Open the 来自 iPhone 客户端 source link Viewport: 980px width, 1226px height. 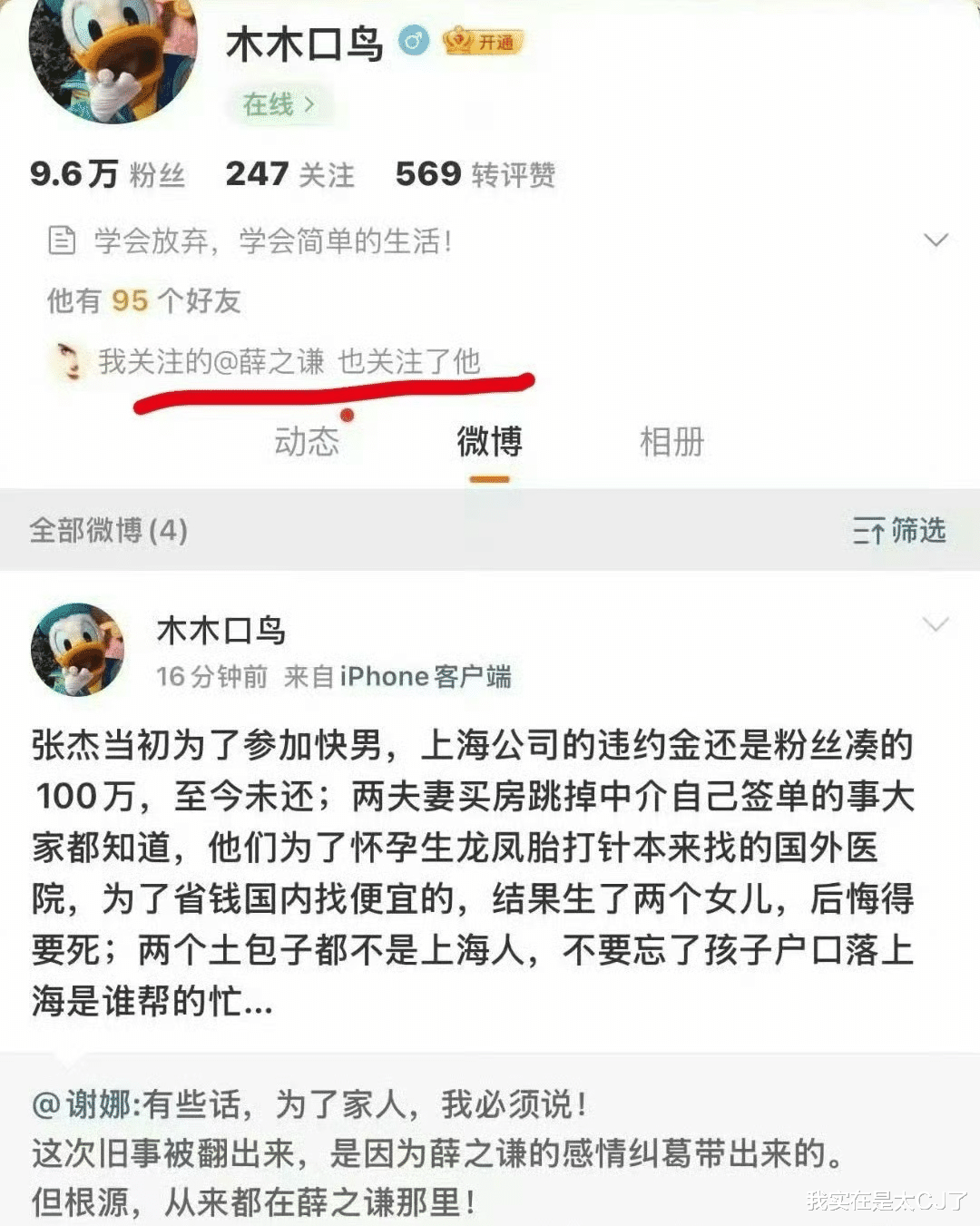click(x=397, y=677)
